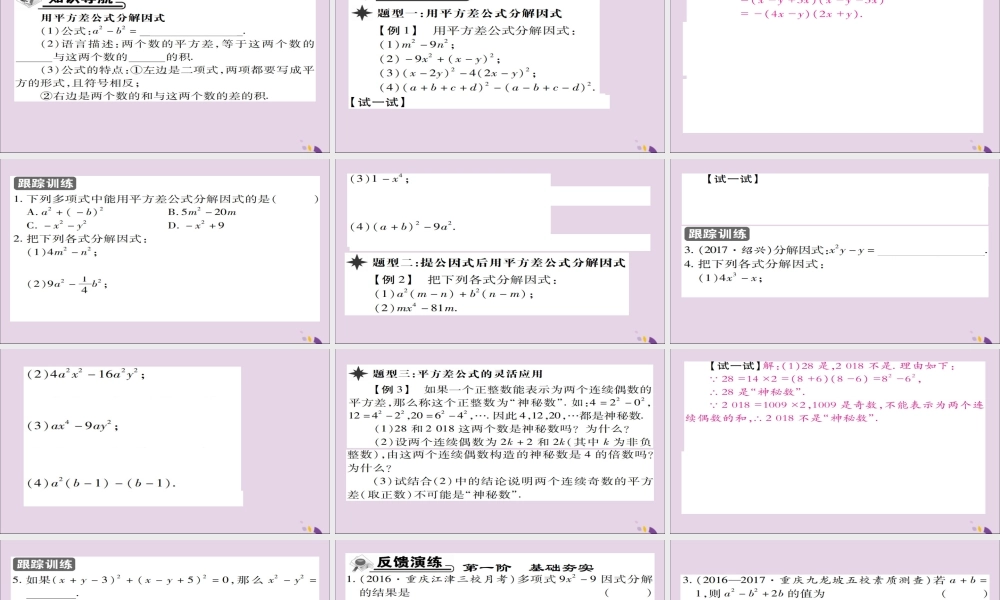Open the slide with 重庆九龙坡五校 question 3
The width and height of the screenshot is (1000, 600).
835,569
